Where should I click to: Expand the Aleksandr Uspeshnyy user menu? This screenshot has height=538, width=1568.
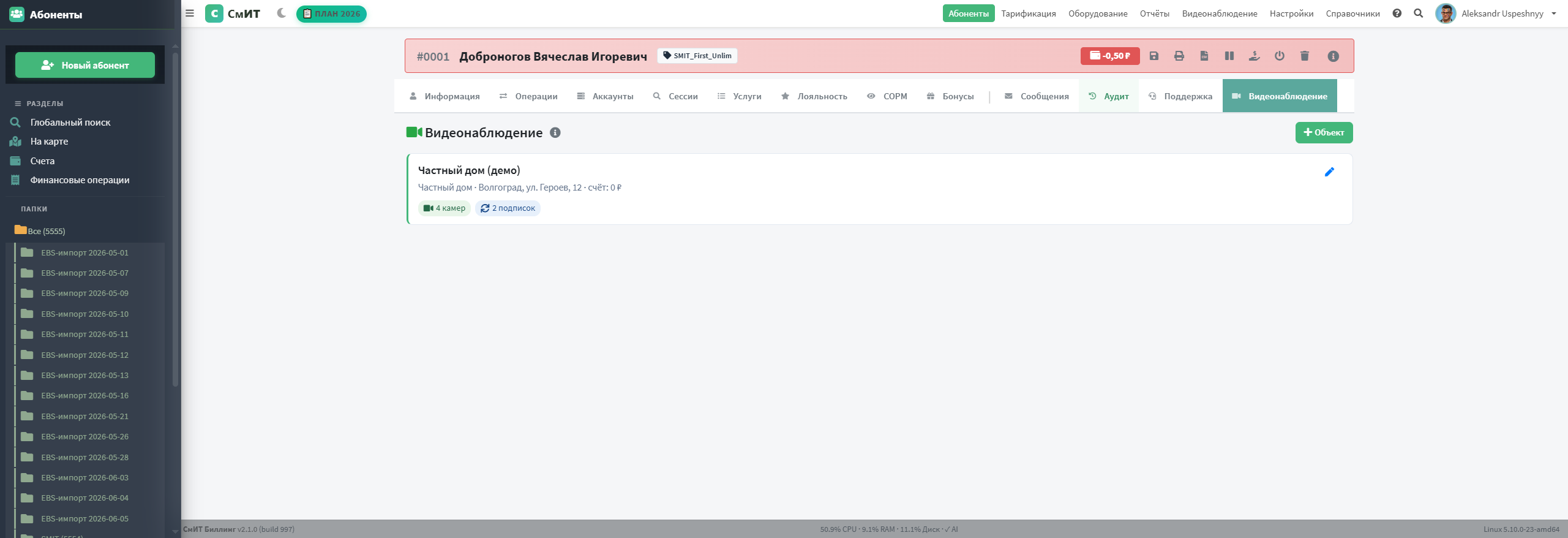pyautogui.click(x=1509, y=13)
